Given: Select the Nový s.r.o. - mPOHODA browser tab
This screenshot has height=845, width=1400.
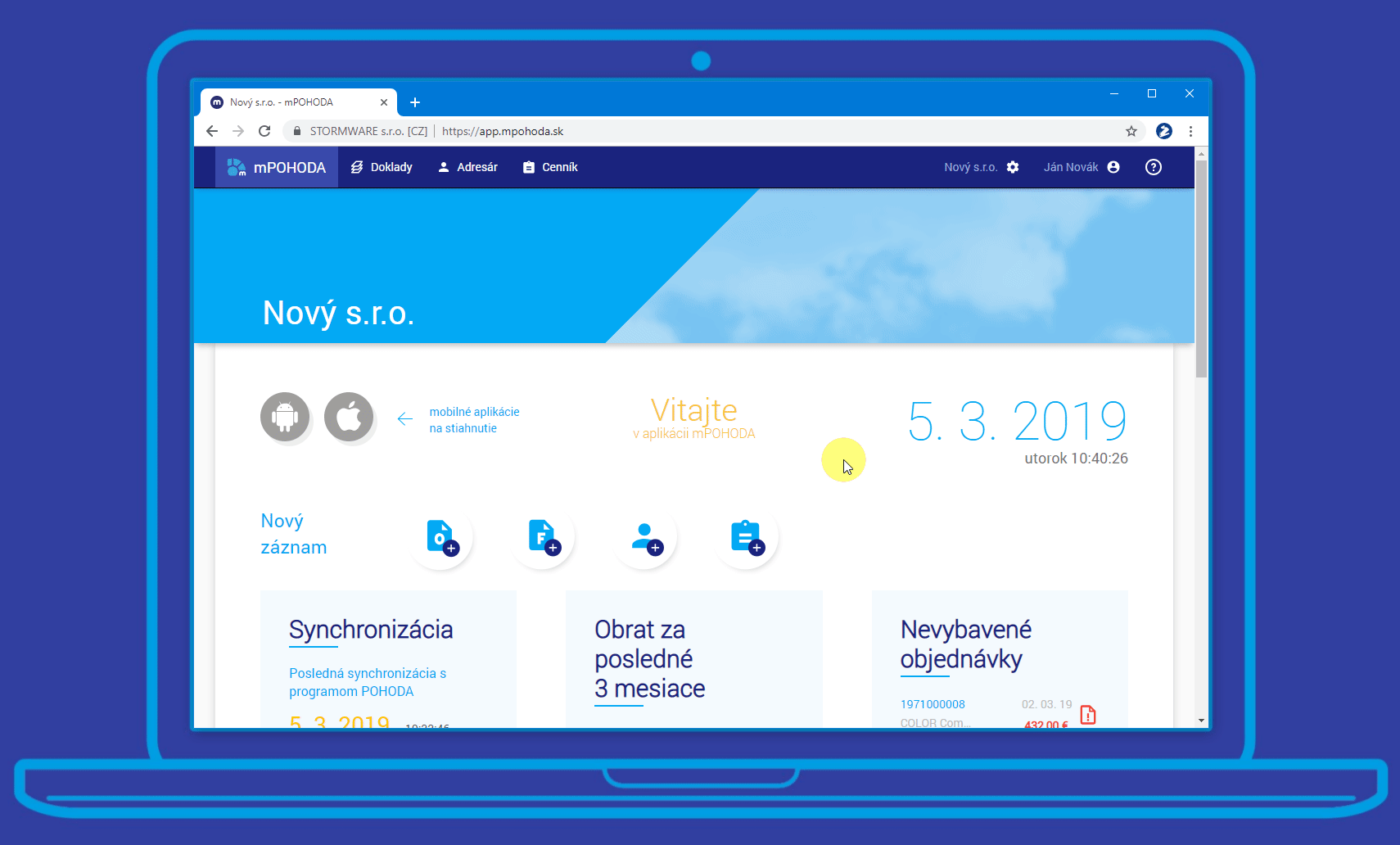Looking at the screenshot, I should pyautogui.click(x=299, y=102).
